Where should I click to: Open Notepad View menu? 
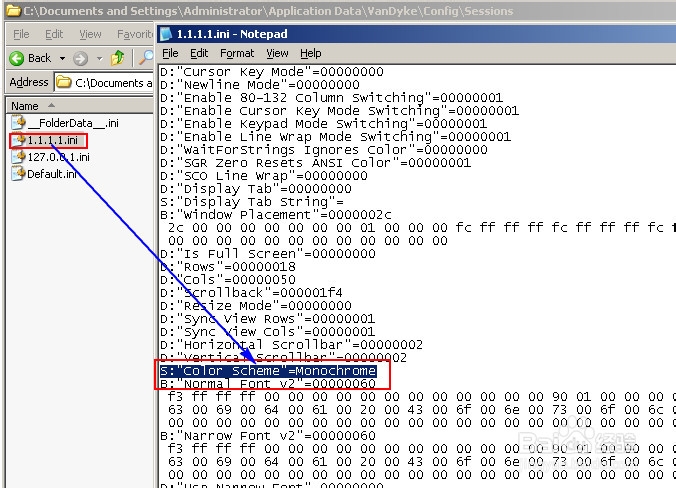277,53
